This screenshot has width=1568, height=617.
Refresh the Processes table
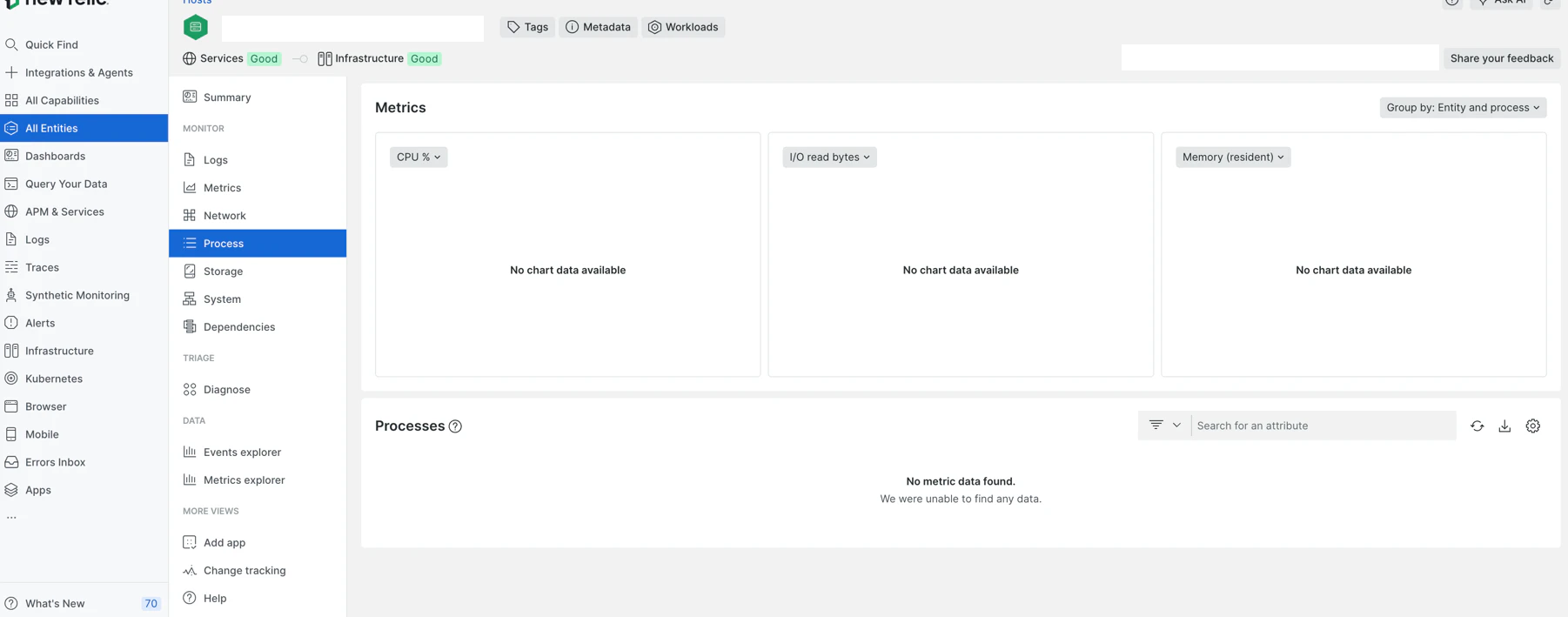coord(1477,426)
